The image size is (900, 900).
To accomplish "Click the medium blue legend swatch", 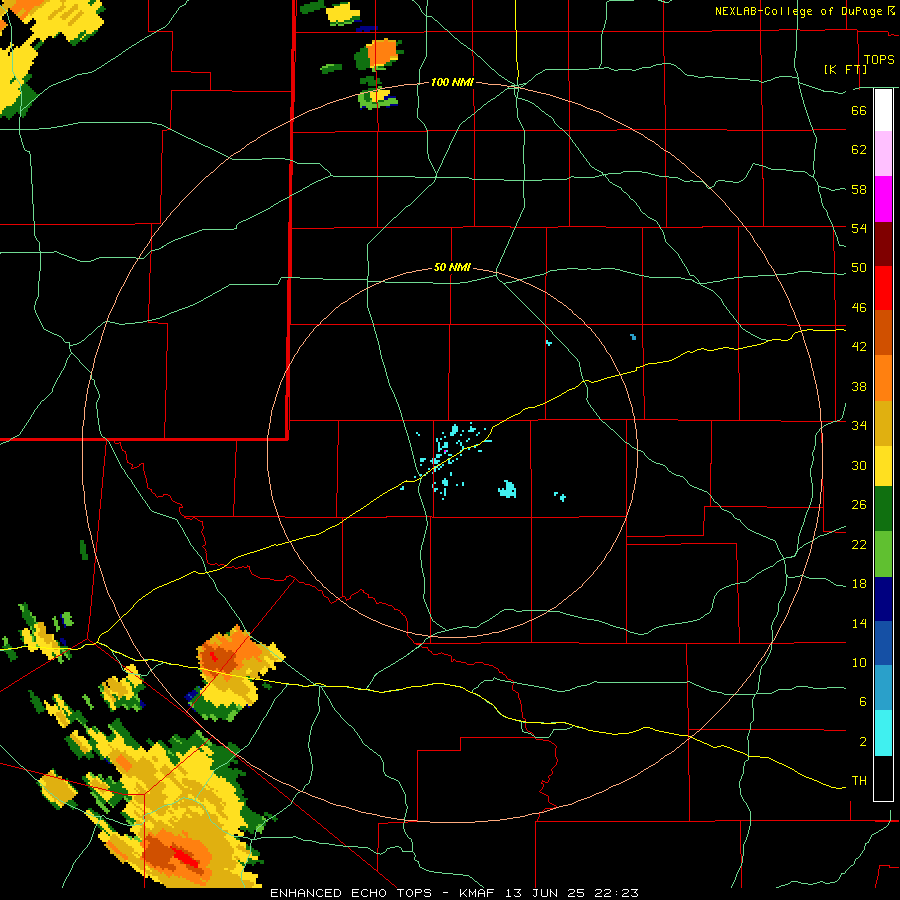I will 883,643.
